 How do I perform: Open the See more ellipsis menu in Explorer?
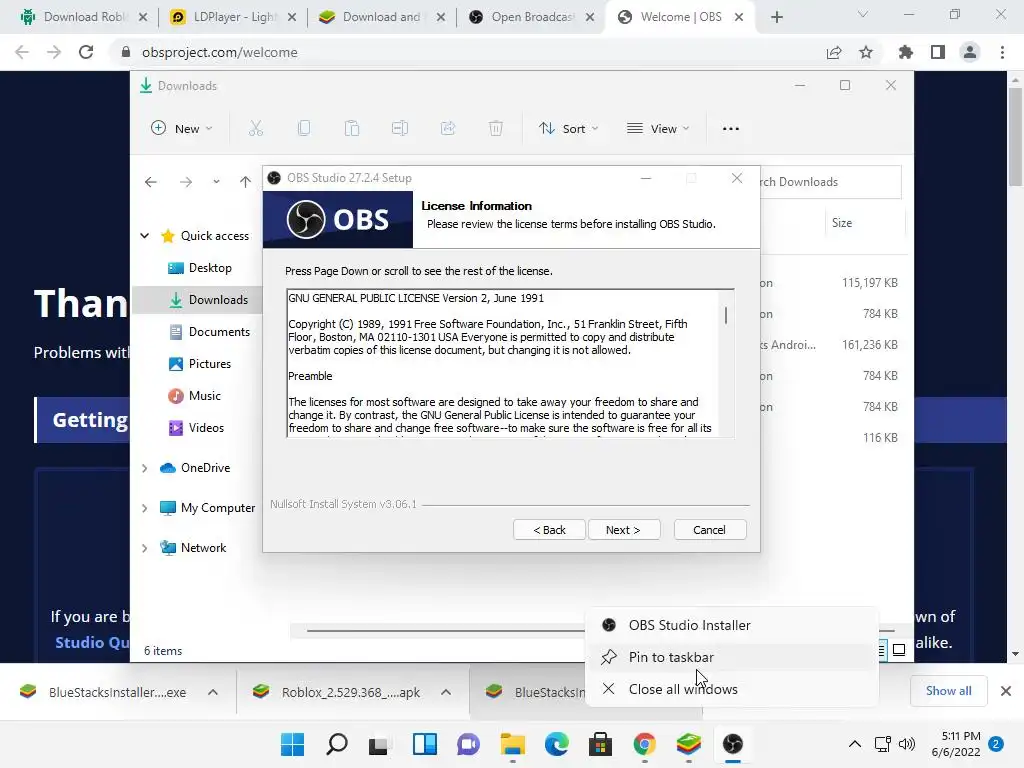(x=731, y=129)
